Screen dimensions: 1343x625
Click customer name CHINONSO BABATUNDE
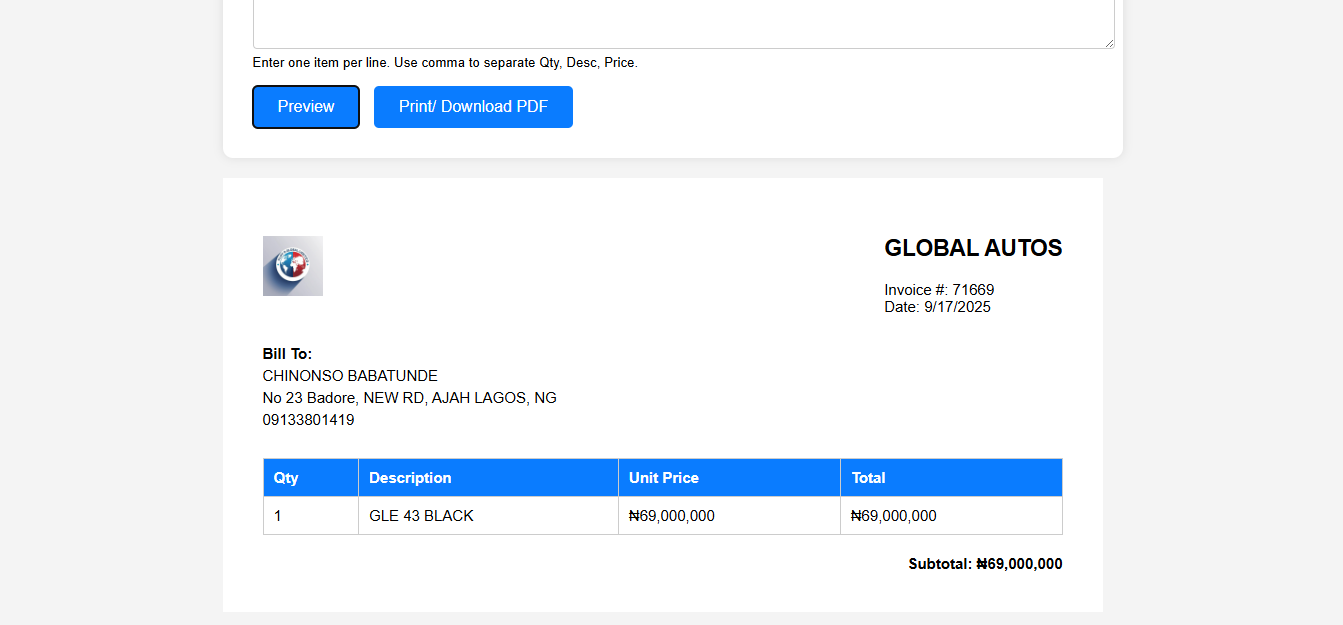tap(350, 376)
